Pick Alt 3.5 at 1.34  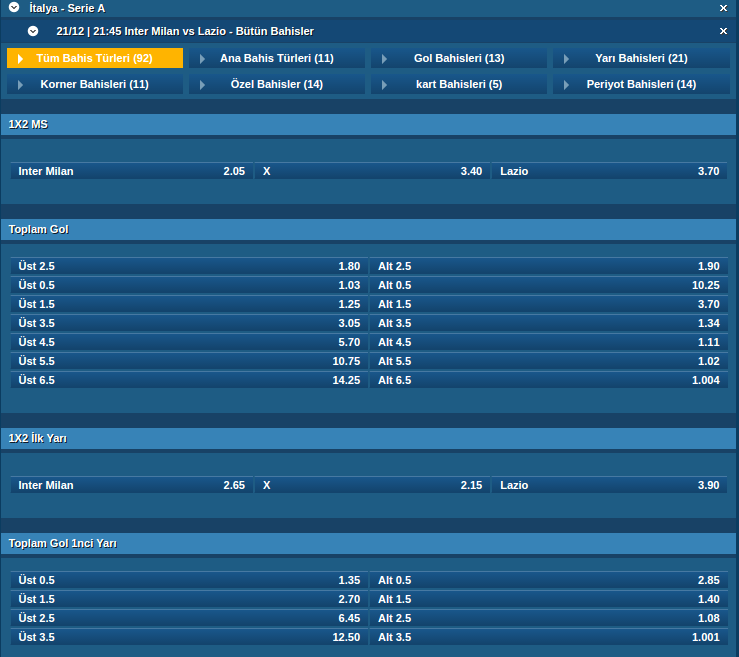pos(549,323)
